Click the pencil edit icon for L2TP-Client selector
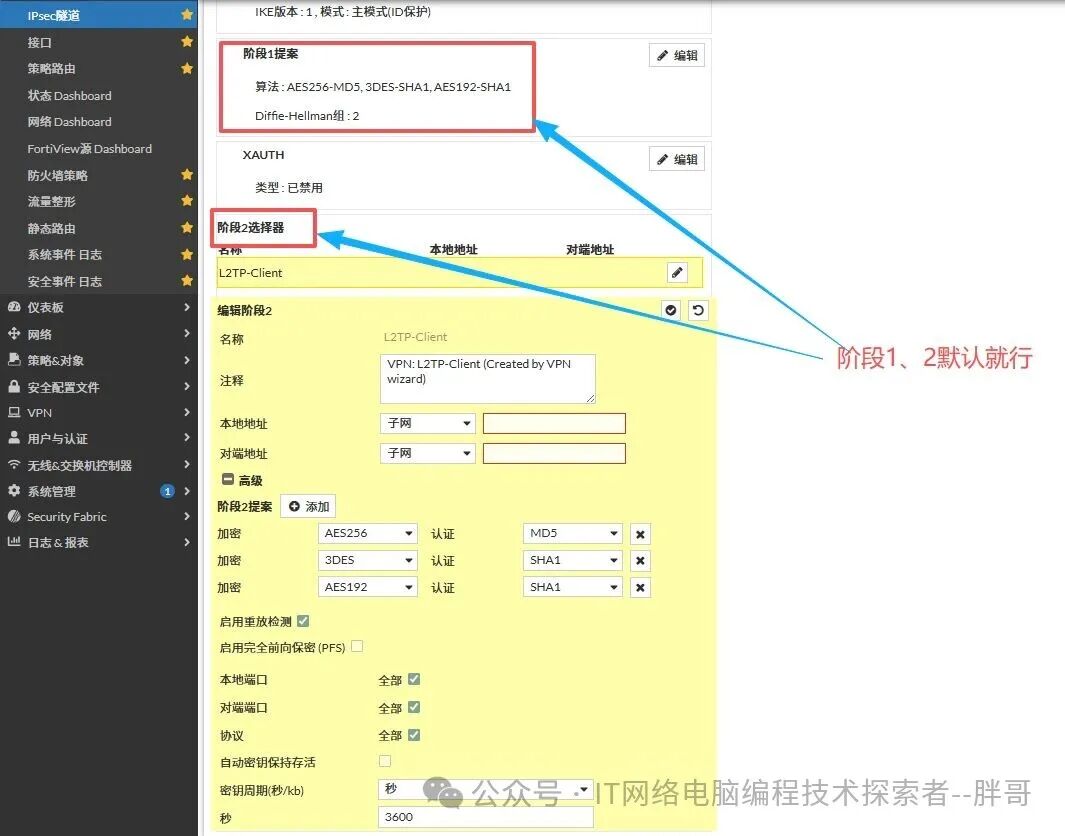The width and height of the screenshot is (1065, 836). (678, 271)
